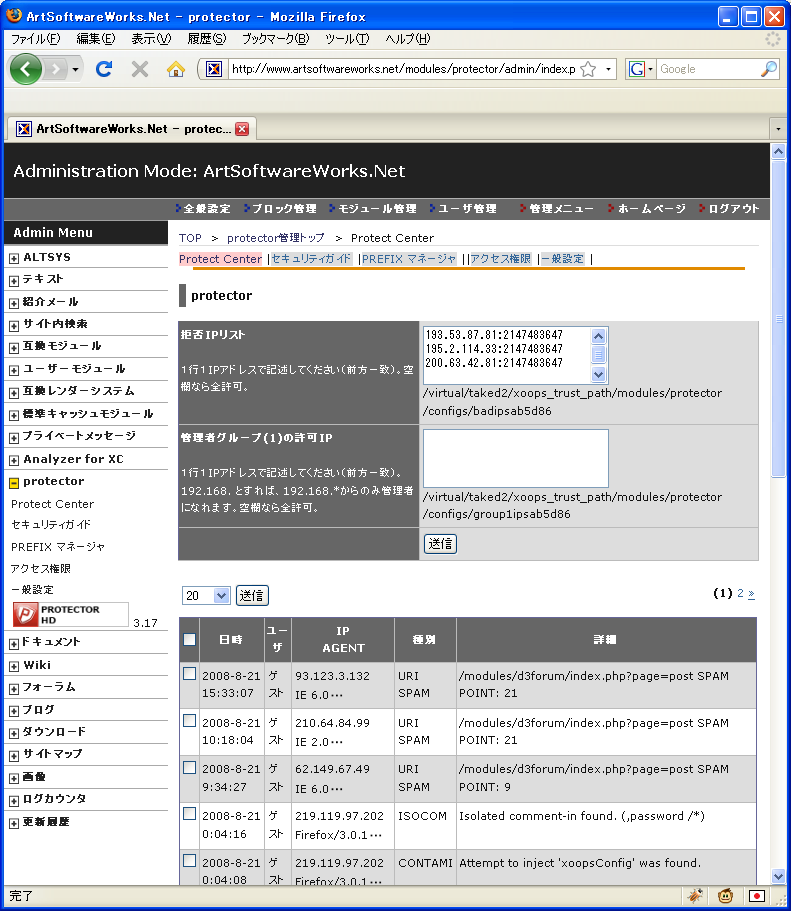The width and height of the screenshot is (791, 911).
Task: Tick checkbox for the 93.123.3.132 log entry
Action: click(x=190, y=675)
